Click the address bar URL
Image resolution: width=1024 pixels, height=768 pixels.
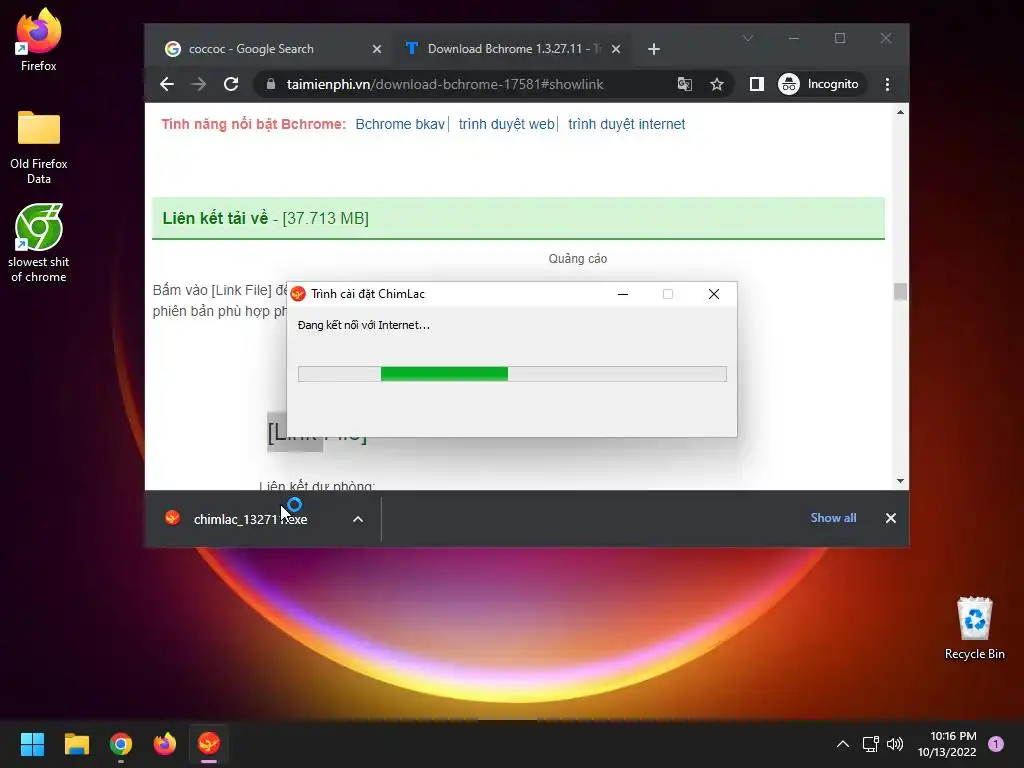click(x=445, y=84)
